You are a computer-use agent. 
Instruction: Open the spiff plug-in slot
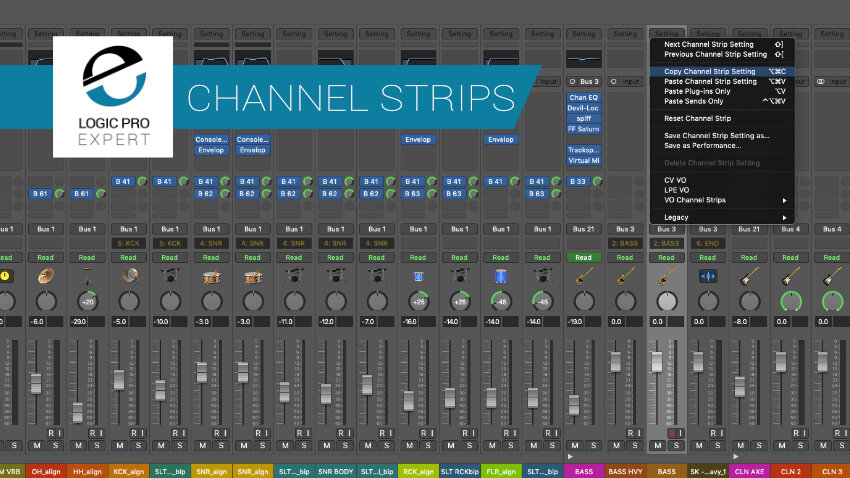tap(583, 119)
